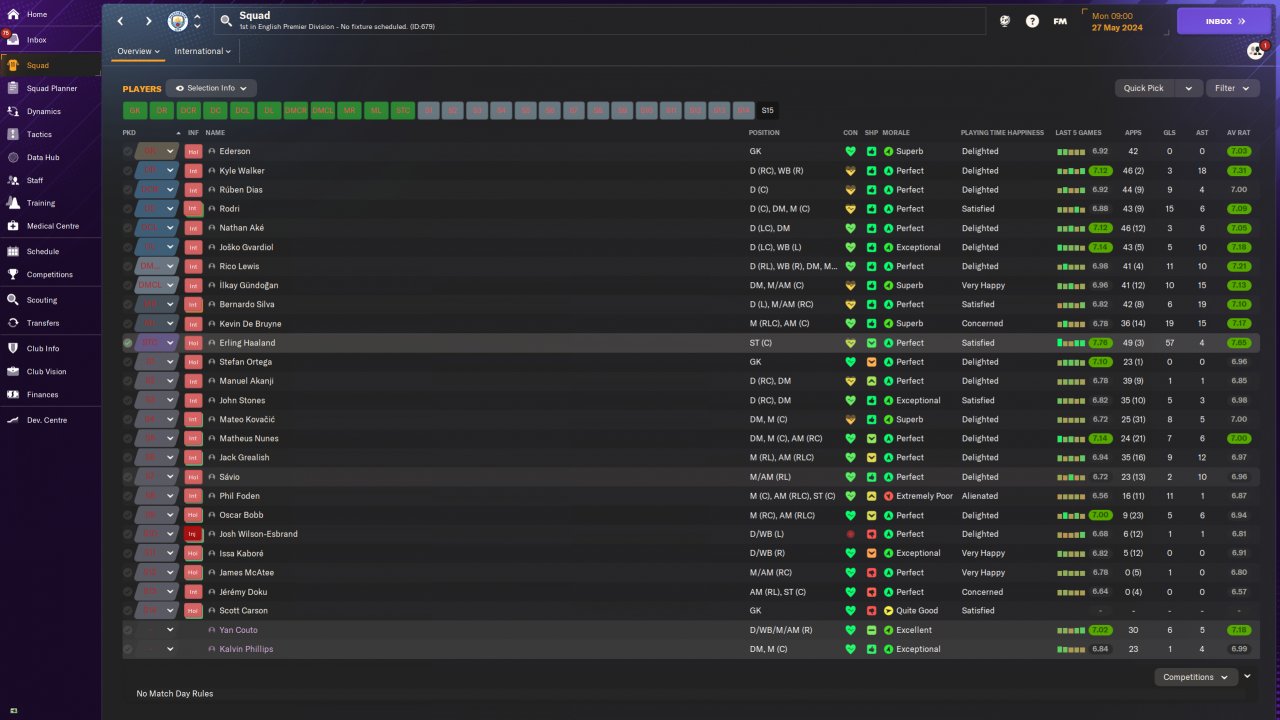Select Squad in the sidebar
Image resolution: width=1280 pixels, height=720 pixels.
tap(51, 65)
